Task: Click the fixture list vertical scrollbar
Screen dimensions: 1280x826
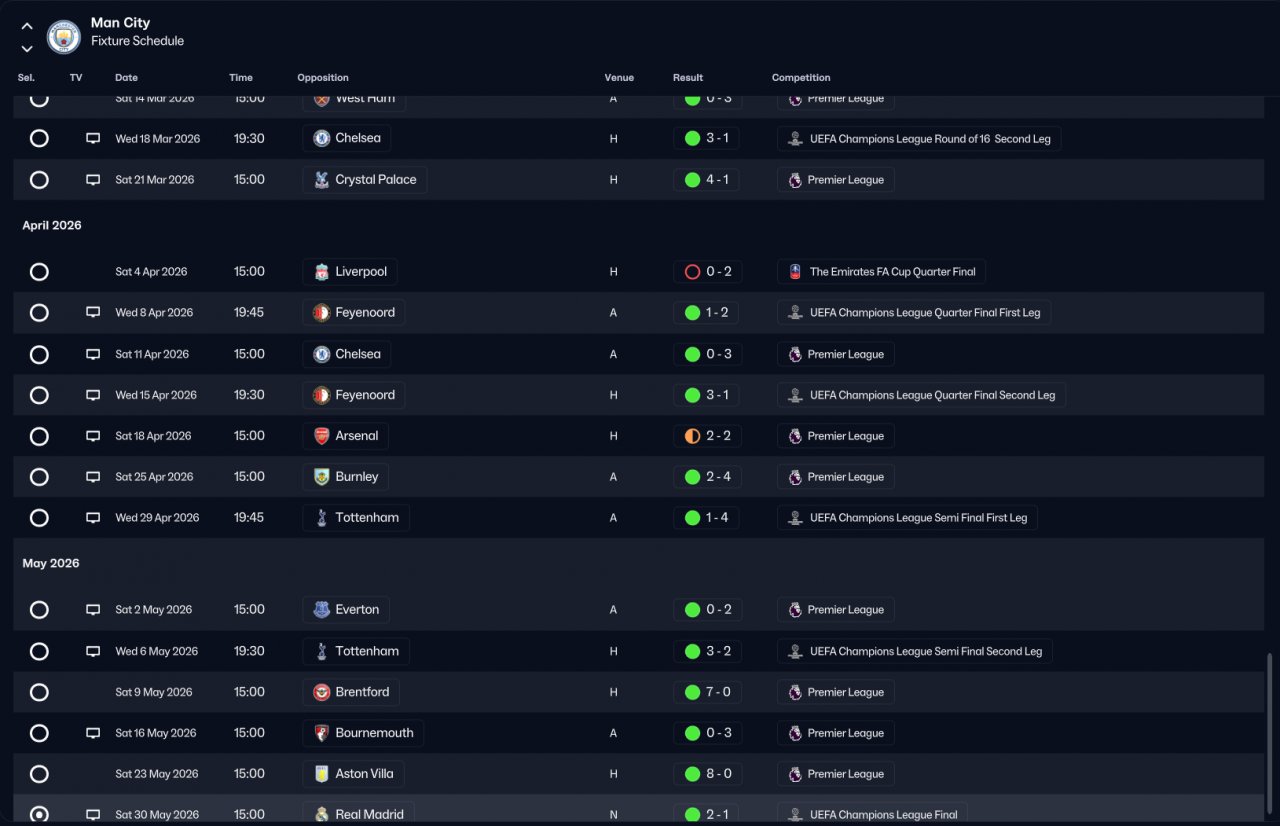Action: point(1271,735)
